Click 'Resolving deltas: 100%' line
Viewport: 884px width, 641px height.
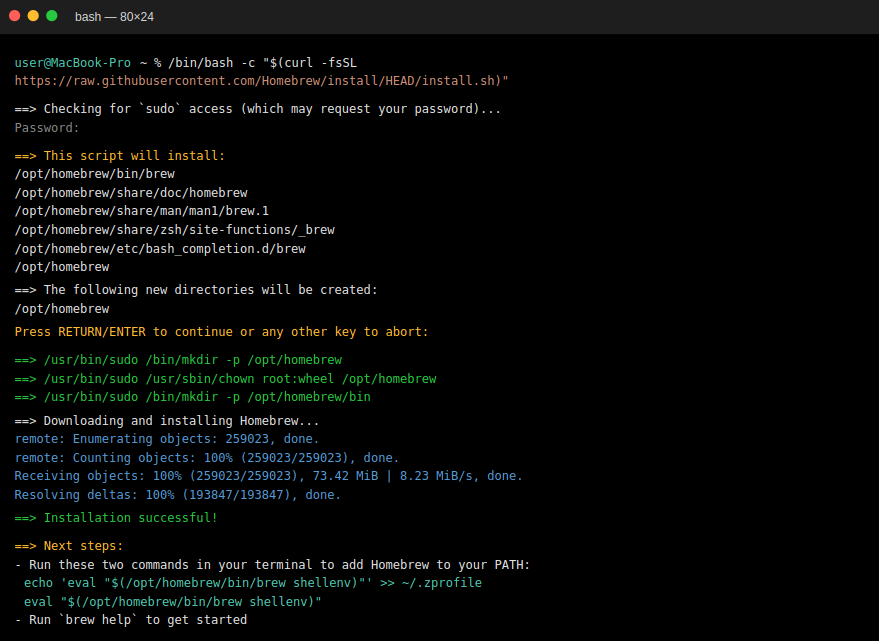178,495
